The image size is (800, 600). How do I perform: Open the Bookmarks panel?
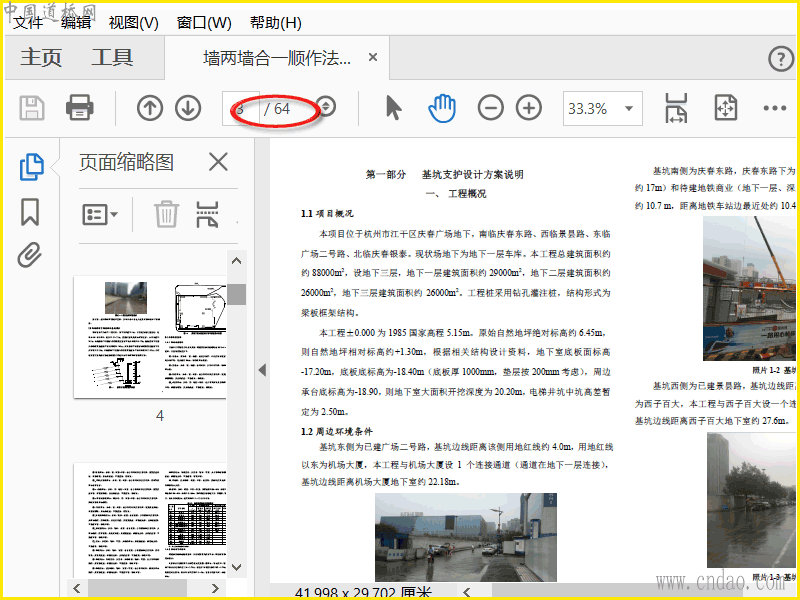click(x=30, y=211)
